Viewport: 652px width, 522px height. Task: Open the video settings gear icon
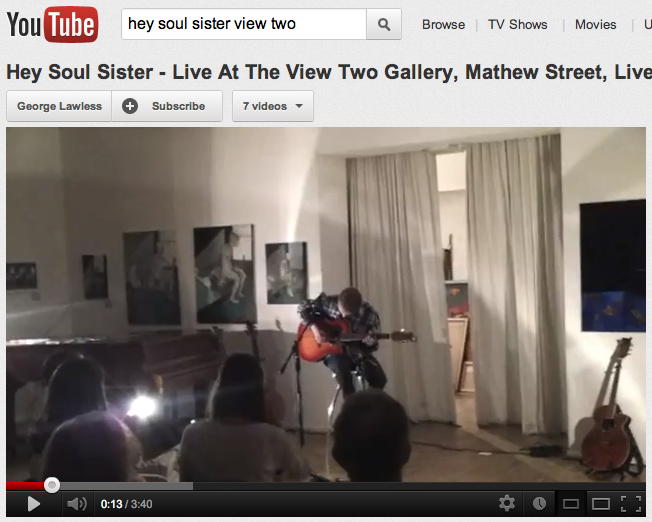pos(506,504)
